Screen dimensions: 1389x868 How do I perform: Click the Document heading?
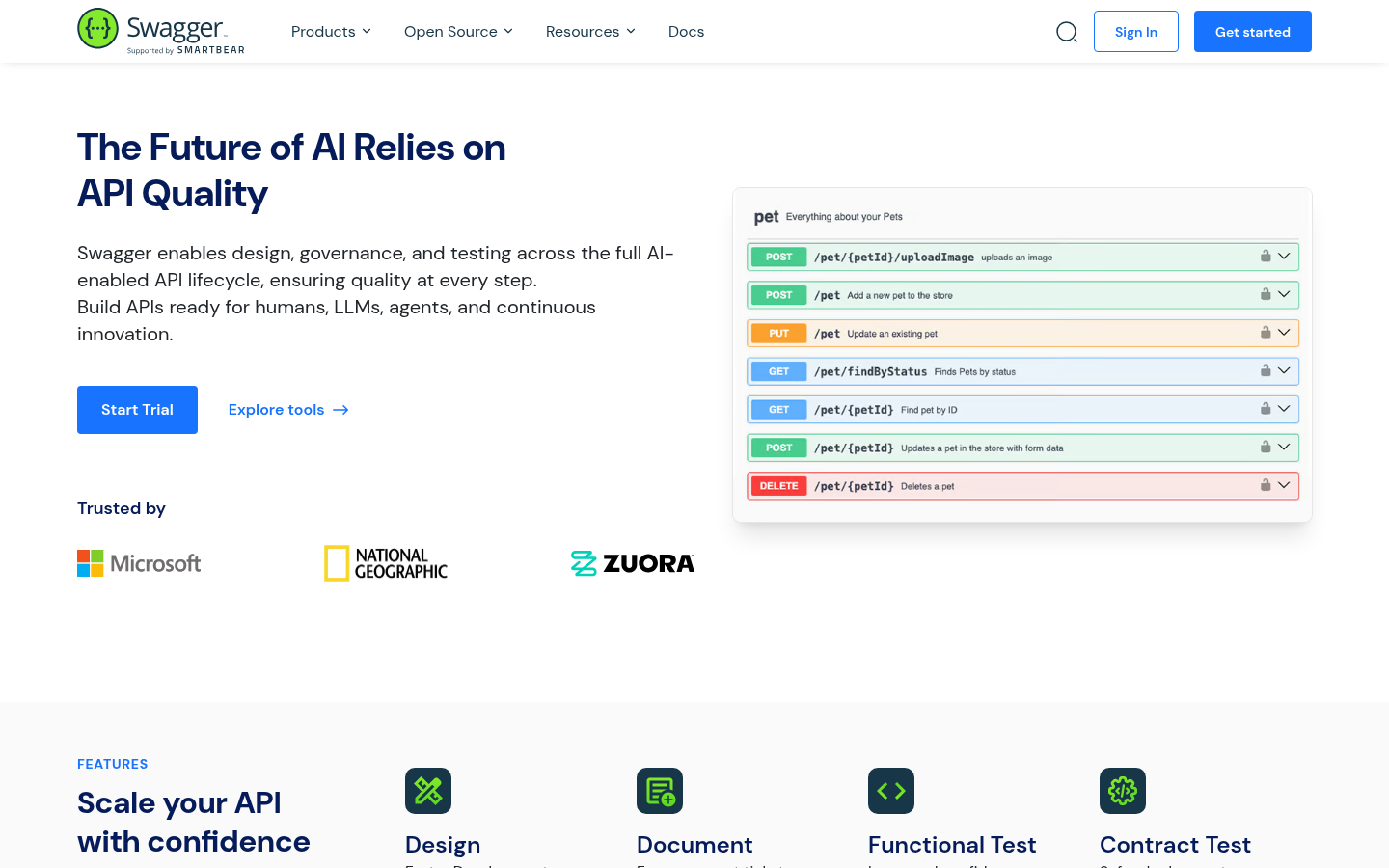pyautogui.click(x=694, y=845)
